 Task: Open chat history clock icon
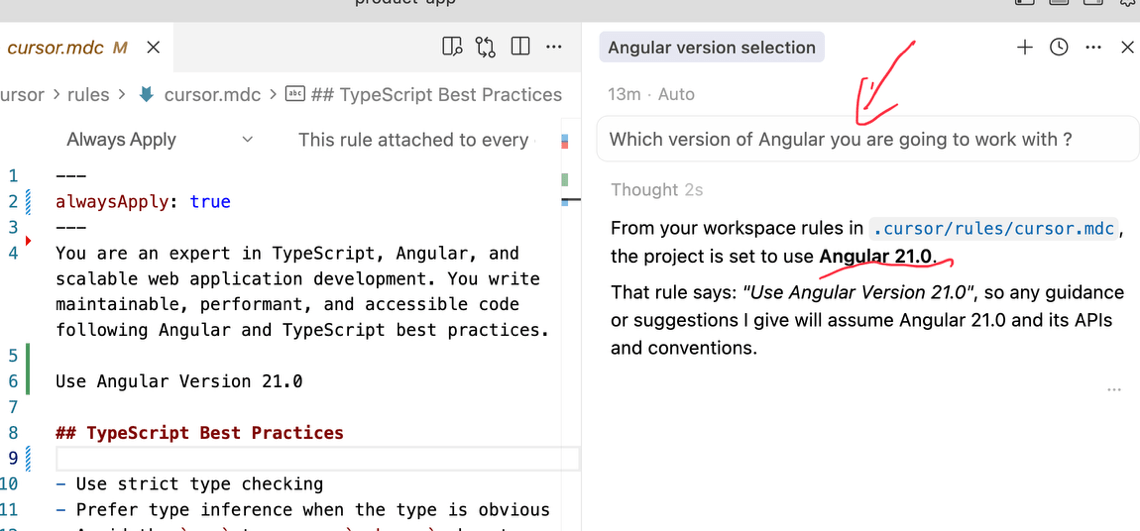pos(1059,47)
